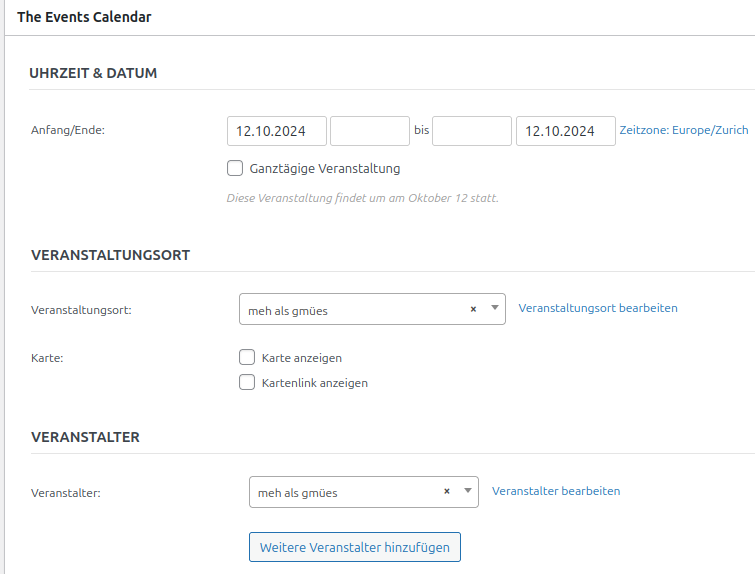Image resolution: width=755 pixels, height=574 pixels.
Task: Click the start date field
Action: point(277,131)
